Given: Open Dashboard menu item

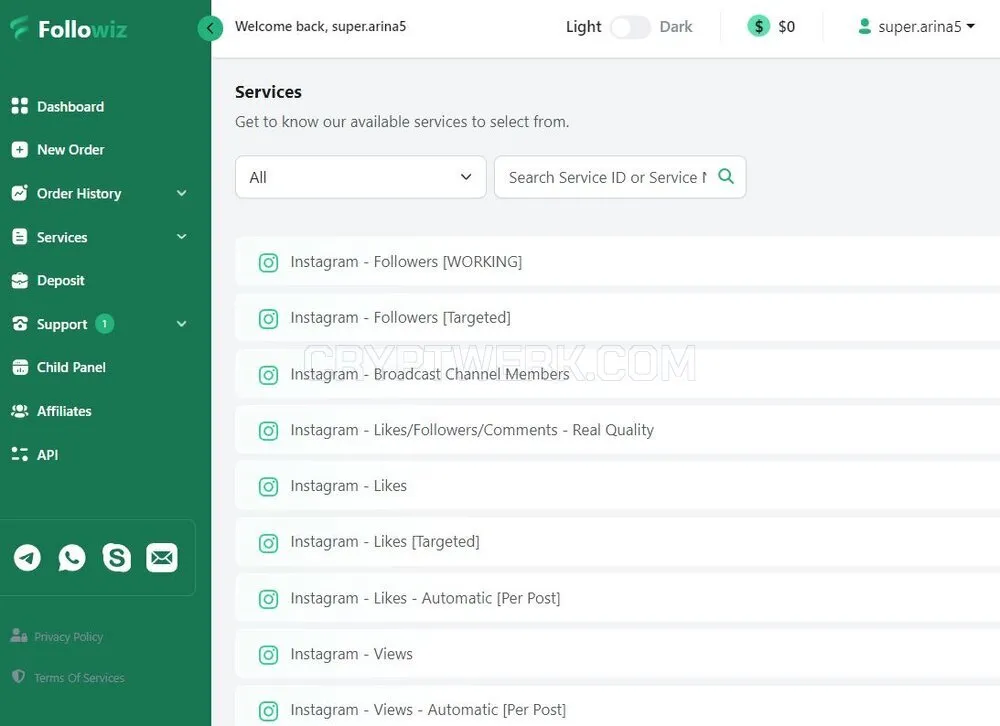Looking at the screenshot, I should (70, 107).
